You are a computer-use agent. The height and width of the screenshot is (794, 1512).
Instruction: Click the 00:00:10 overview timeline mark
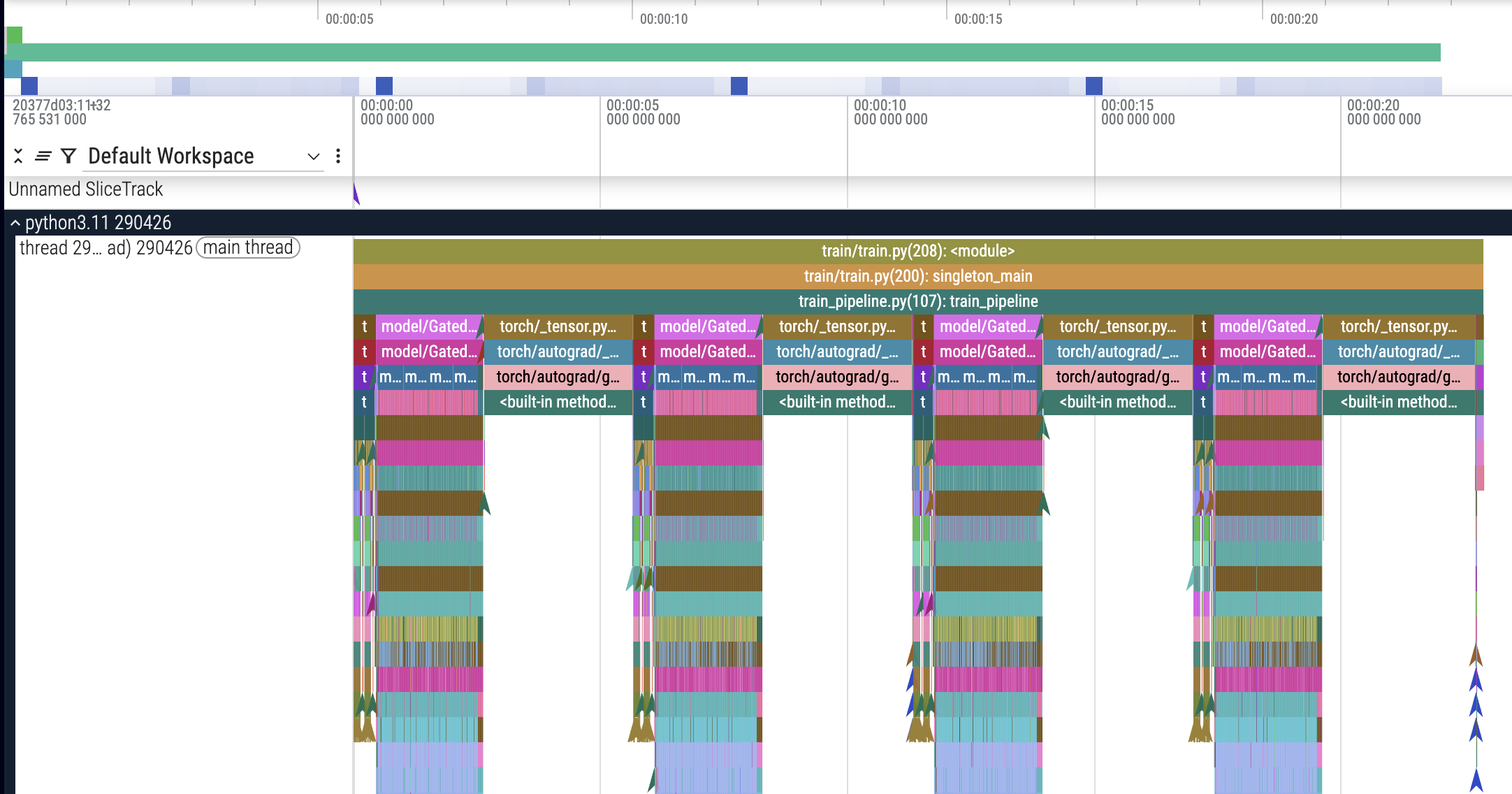(x=663, y=19)
